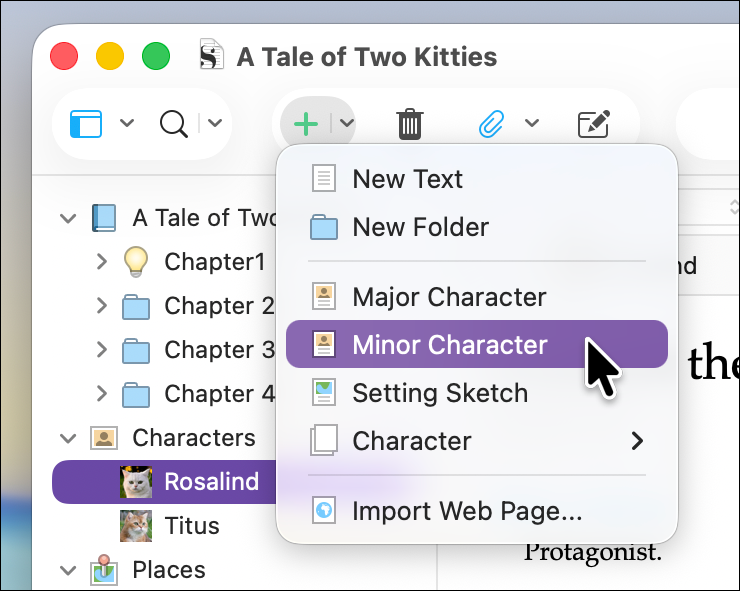Expand the Chapter1 tree item

pos(101,262)
